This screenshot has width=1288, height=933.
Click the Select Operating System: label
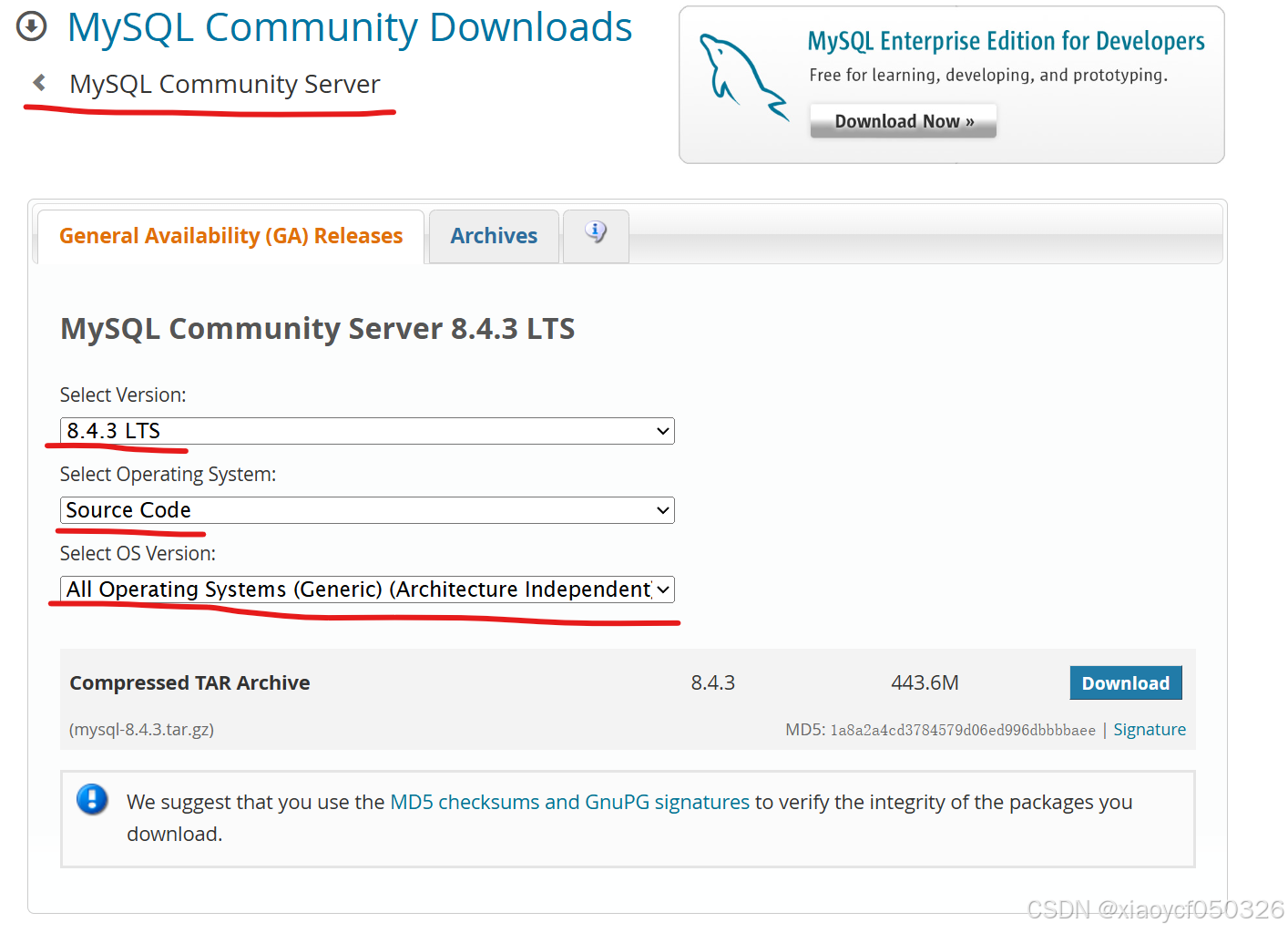(168, 475)
